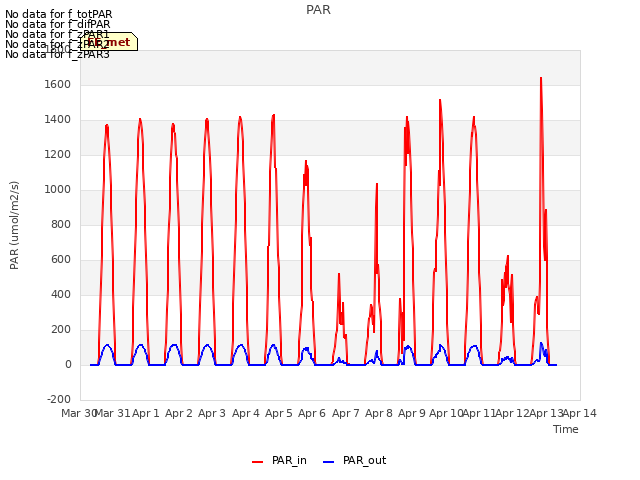640x480 pixels.
Task: Click the 600 y-axis tick label
Action: [61, 260]
